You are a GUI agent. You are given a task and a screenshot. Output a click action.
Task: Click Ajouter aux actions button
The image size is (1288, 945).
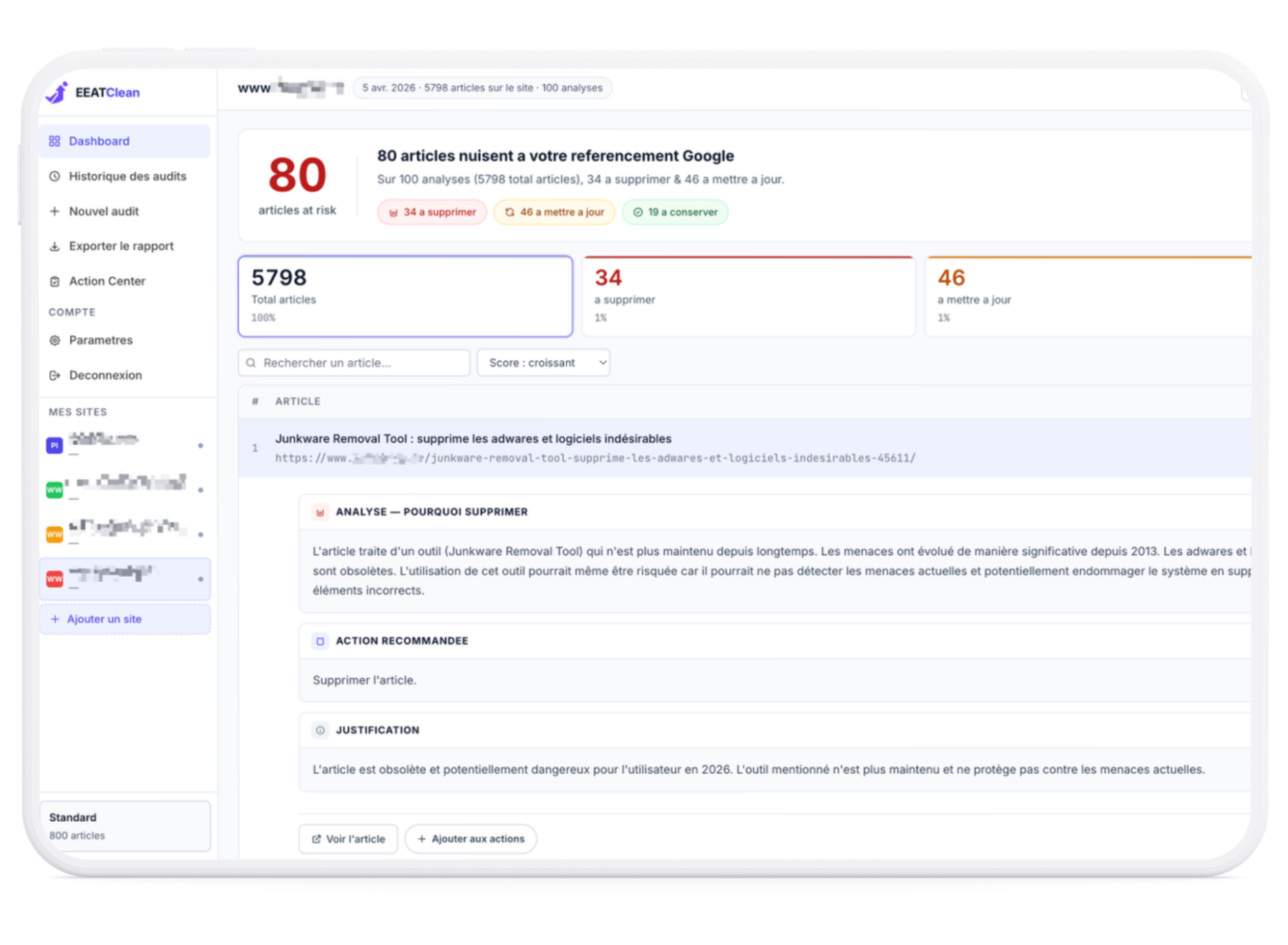(470, 838)
